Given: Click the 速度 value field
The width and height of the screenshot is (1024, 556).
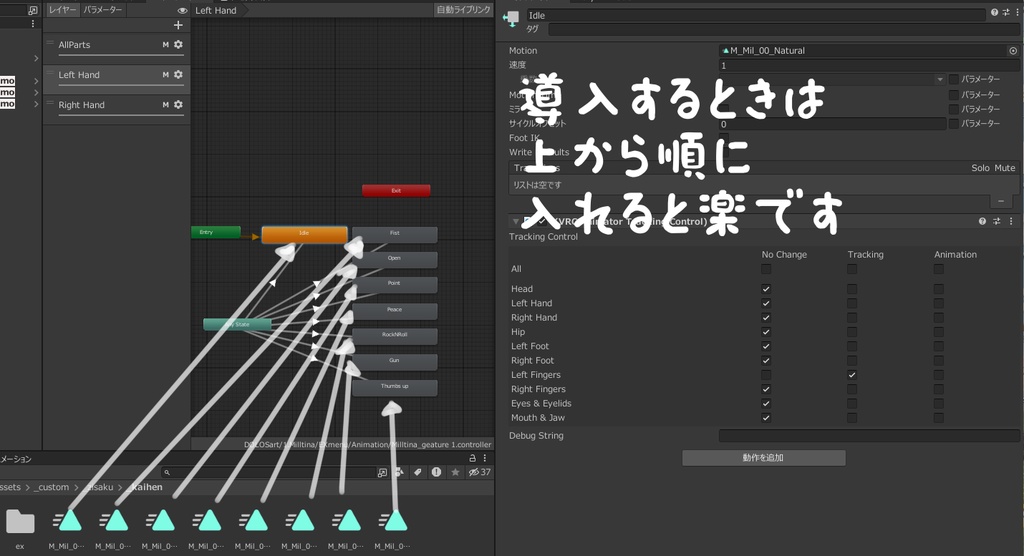Looking at the screenshot, I should 869,65.
